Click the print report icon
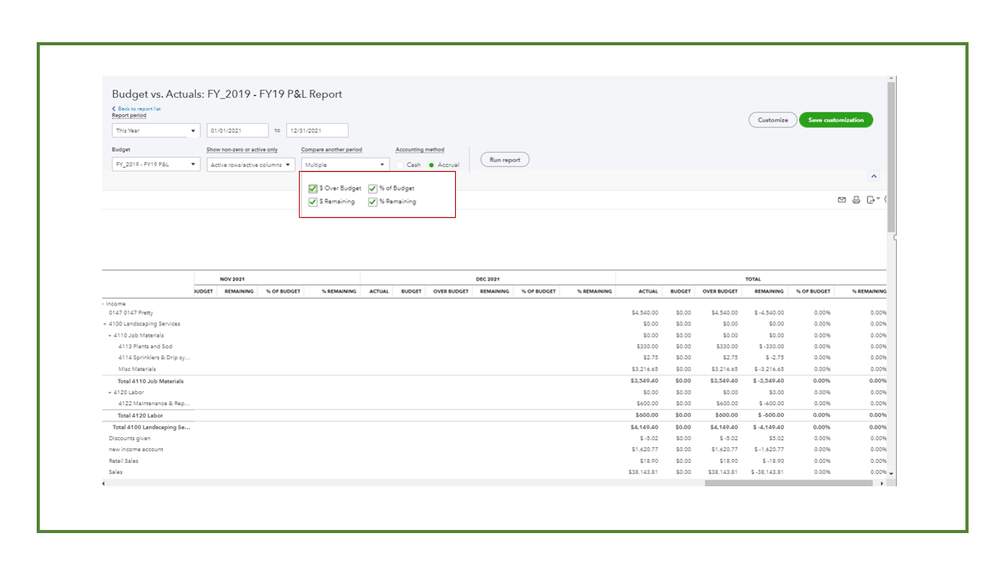This screenshot has width=999, height=562. (x=856, y=200)
